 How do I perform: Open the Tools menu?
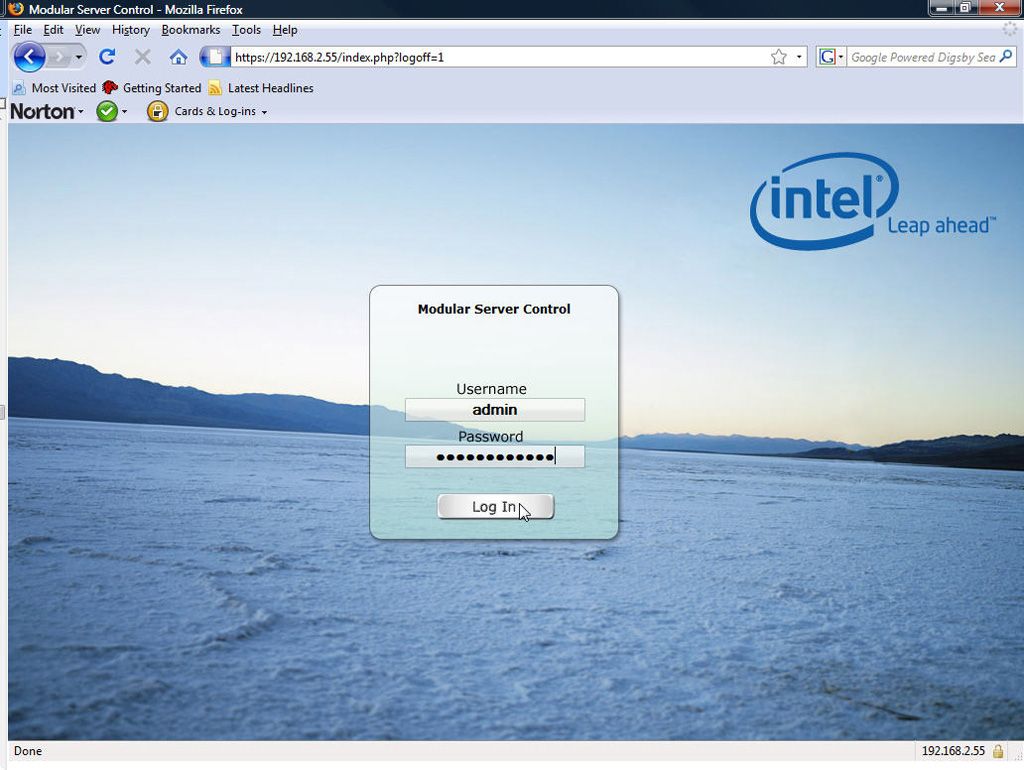(246, 30)
